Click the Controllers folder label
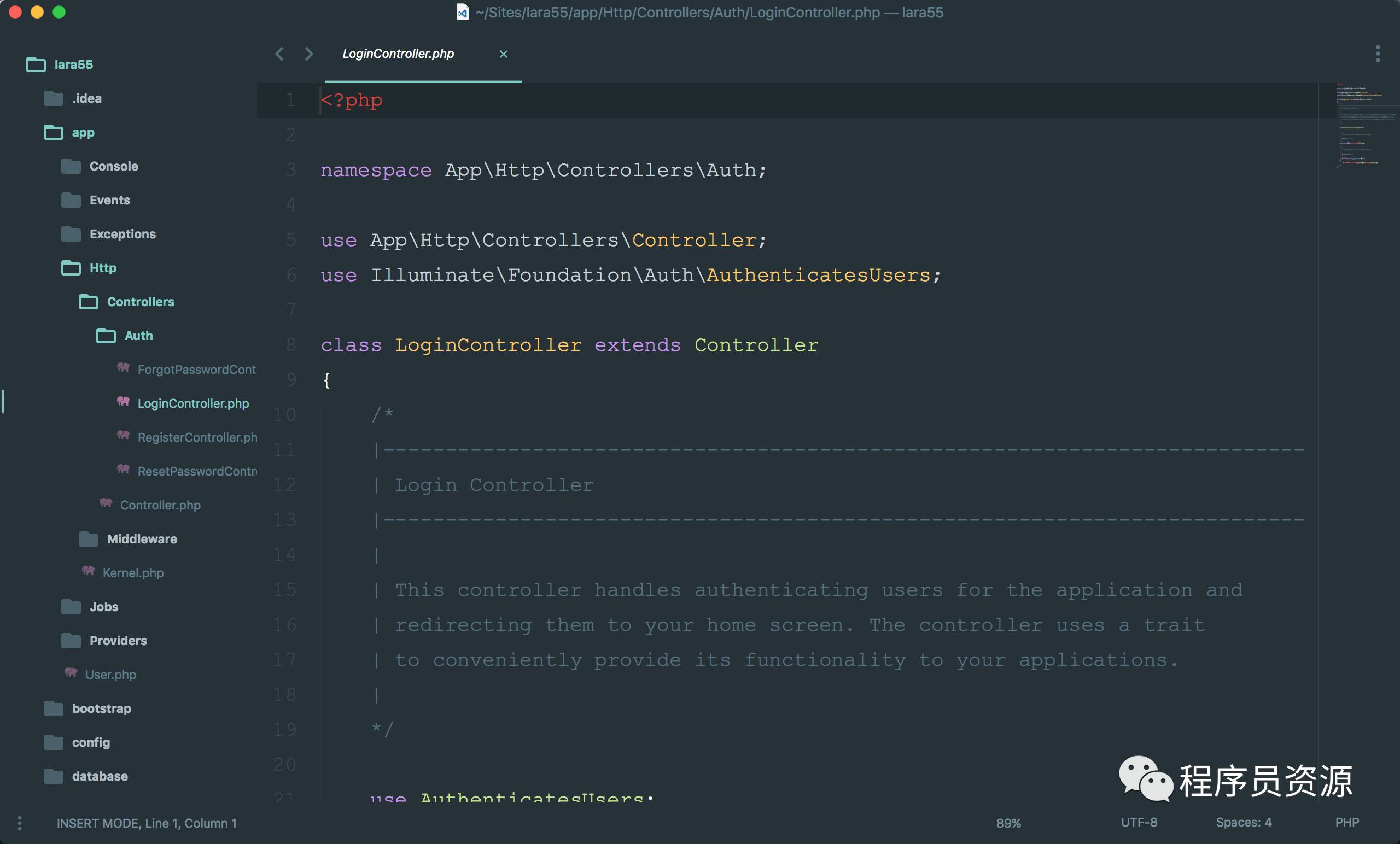The image size is (1400, 844). [141, 302]
